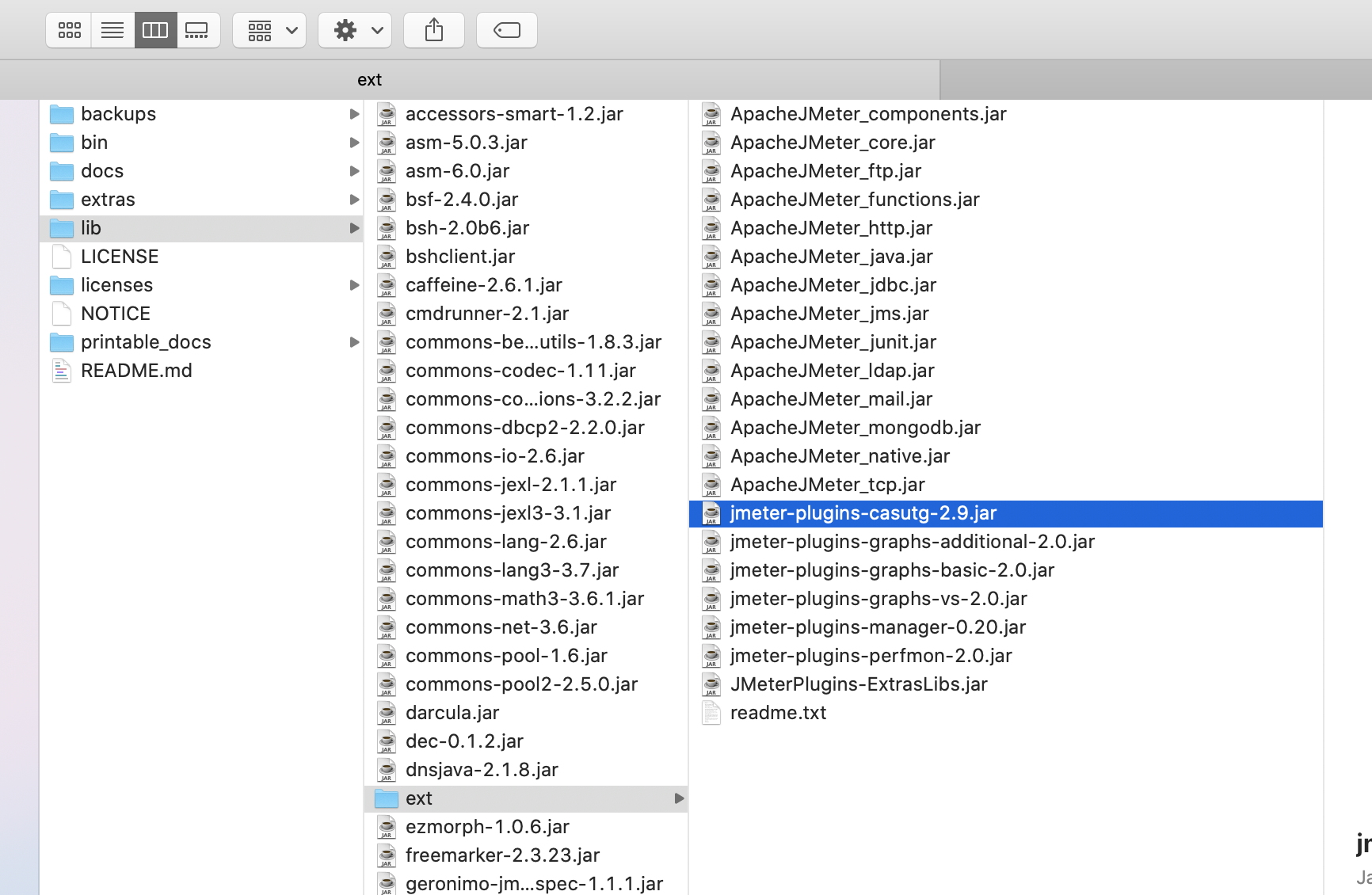Screen dimensions: 1372x895
Task: Select commons-jexl3-3.1.jar file name
Action: point(508,513)
